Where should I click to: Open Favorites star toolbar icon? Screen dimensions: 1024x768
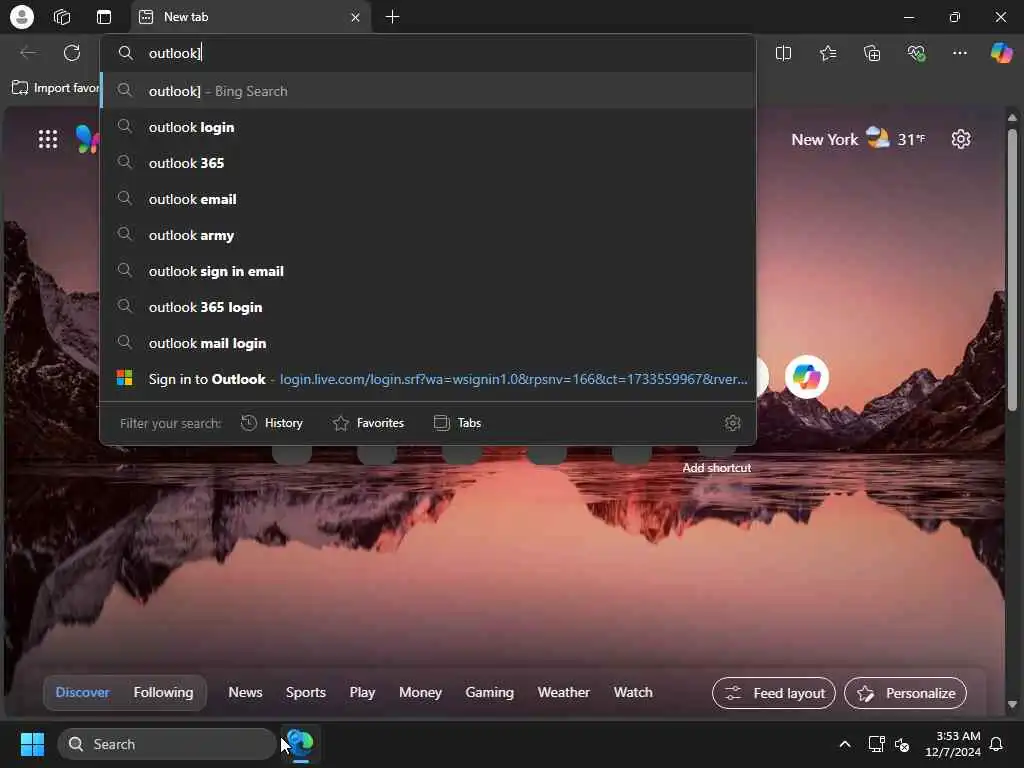click(828, 53)
